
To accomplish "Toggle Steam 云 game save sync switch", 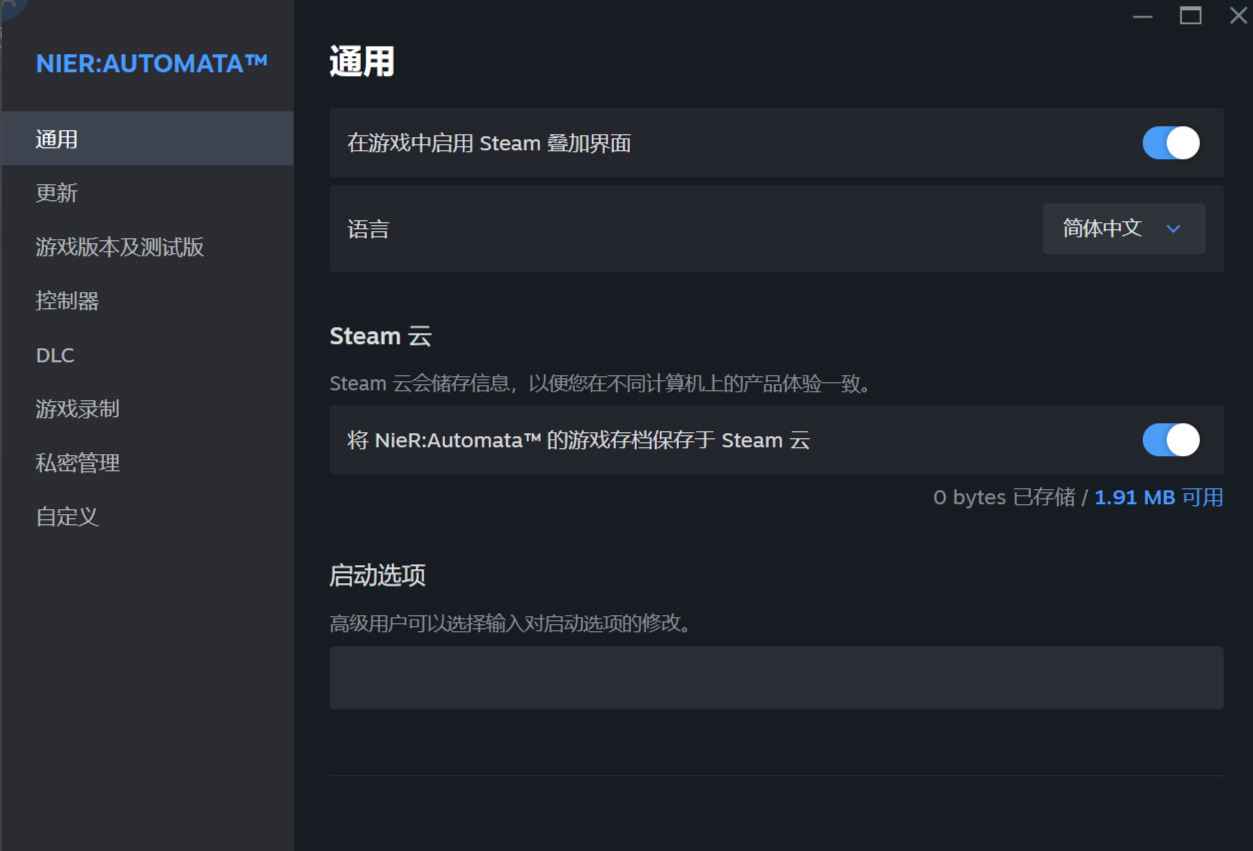I will pyautogui.click(x=1171, y=440).
